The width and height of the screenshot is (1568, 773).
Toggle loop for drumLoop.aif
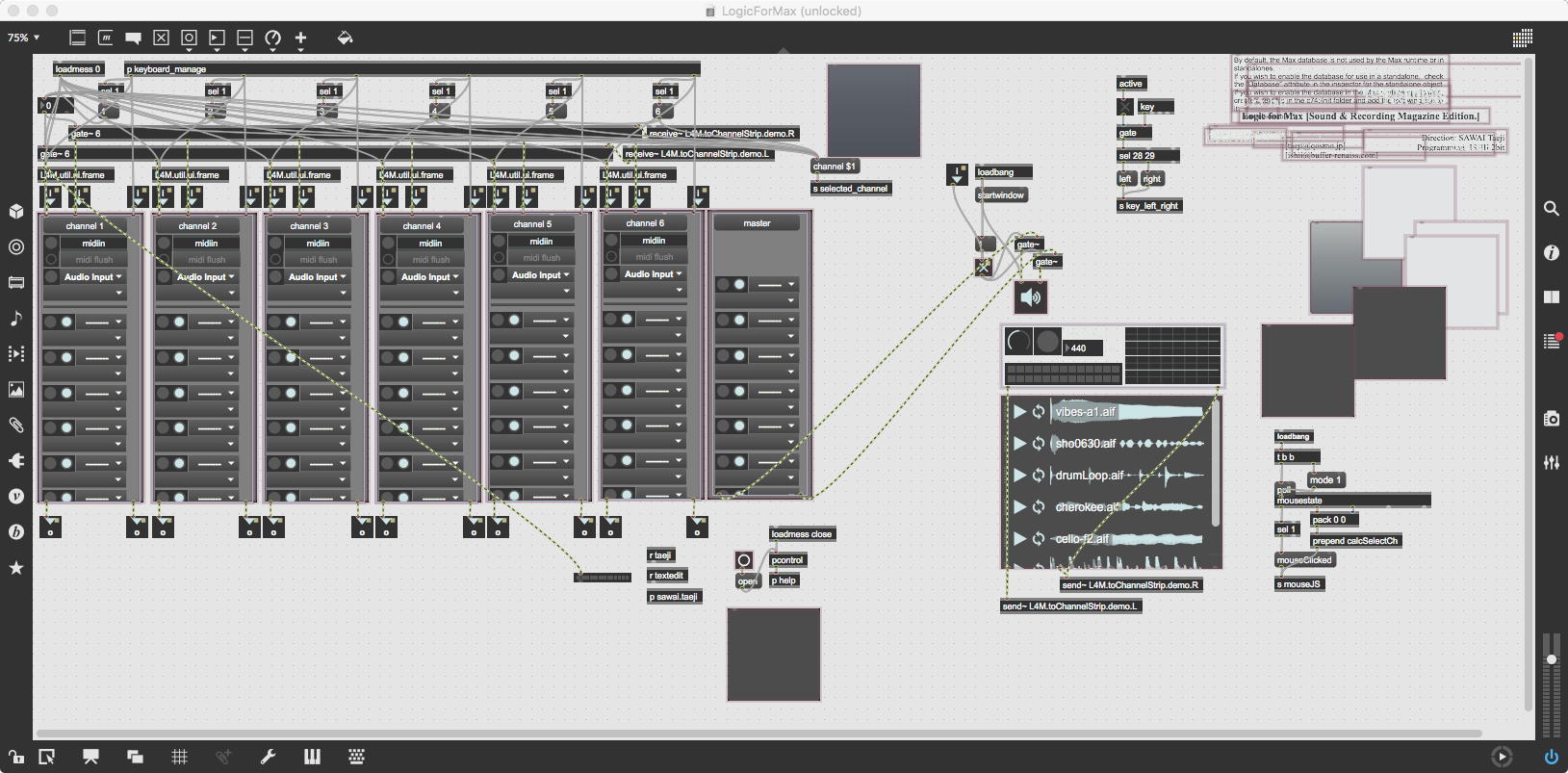coord(1039,476)
